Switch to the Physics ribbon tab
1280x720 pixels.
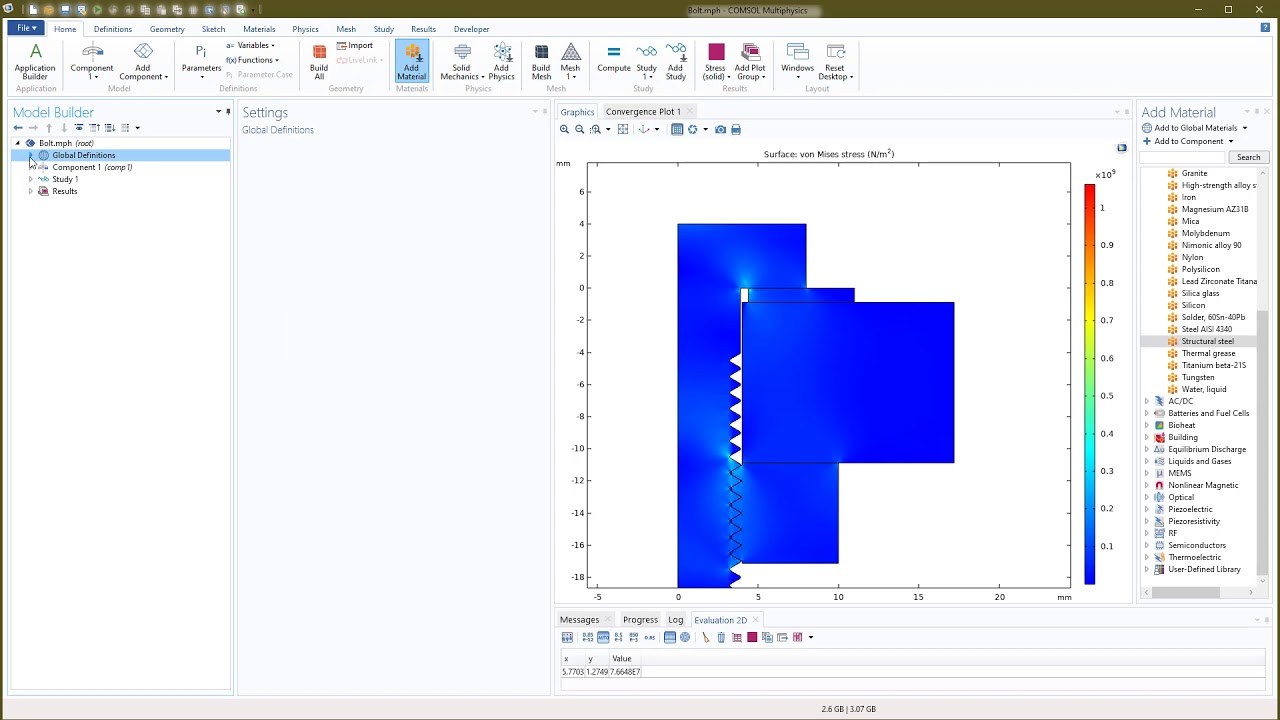305,29
